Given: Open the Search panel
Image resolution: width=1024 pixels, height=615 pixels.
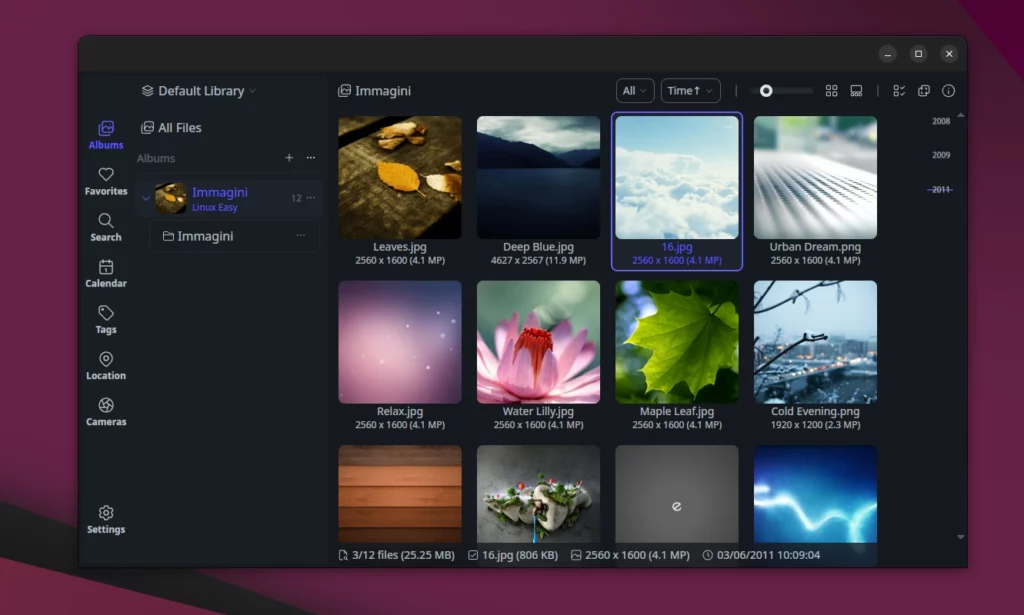Looking at the screenshot, I should pos(105,225).
